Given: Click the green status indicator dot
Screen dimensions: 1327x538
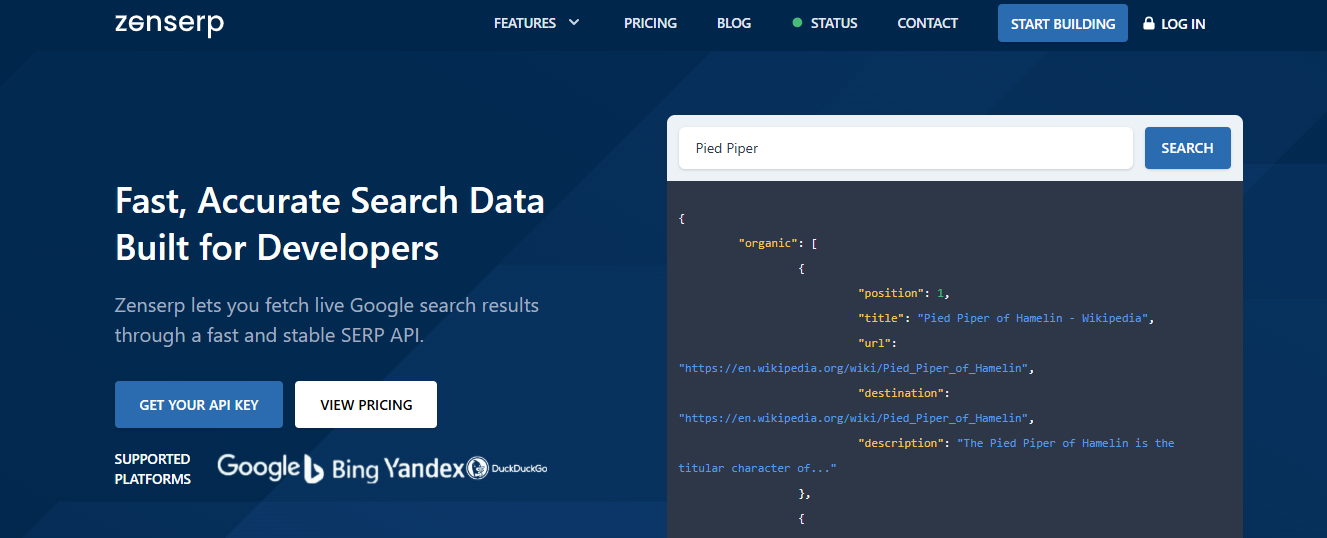Looking at the screenshot, I should (797, 23).
